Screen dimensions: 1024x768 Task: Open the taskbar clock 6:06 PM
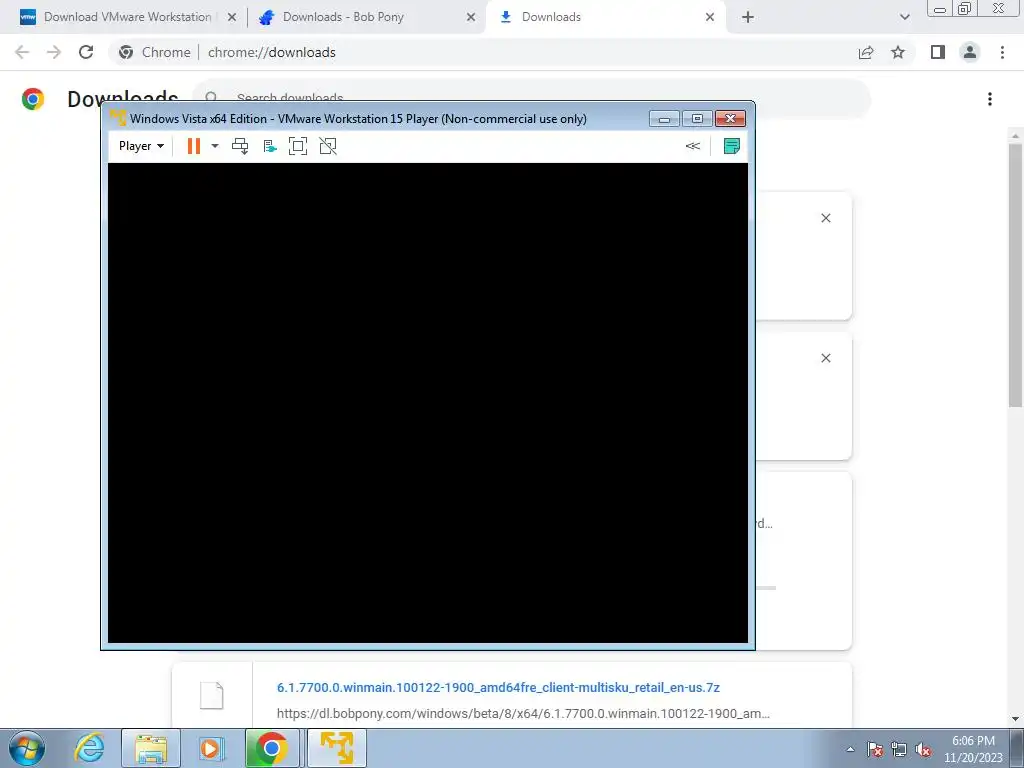[x=973, y=741]
